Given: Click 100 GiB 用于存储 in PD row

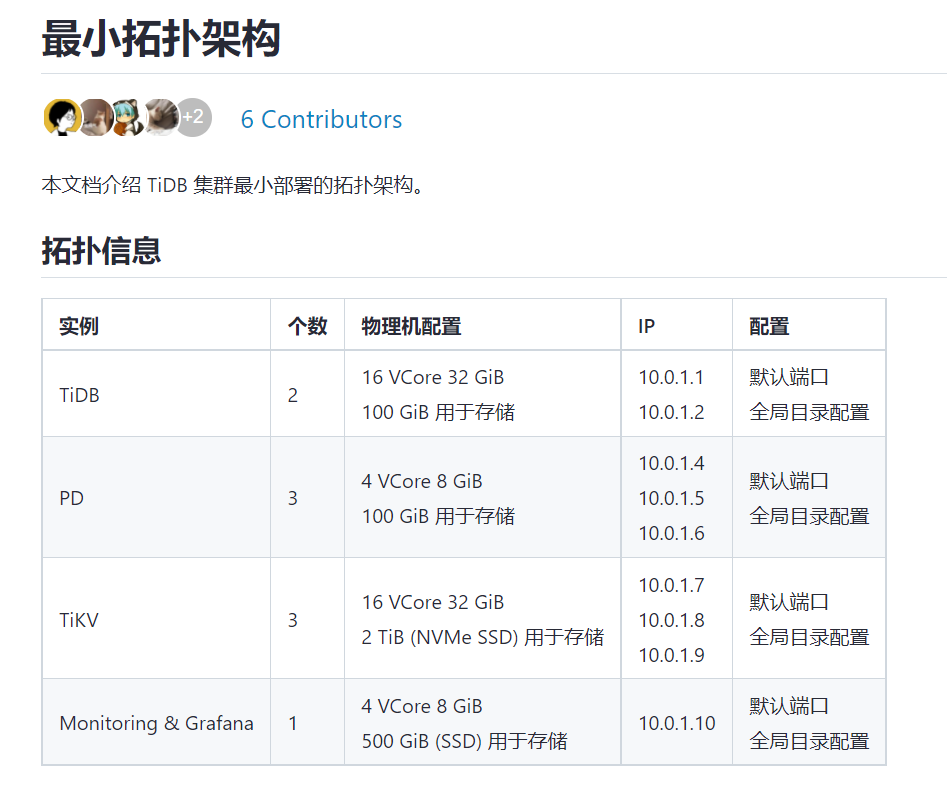Looking at the screenshot, I should tap(438, 516).
